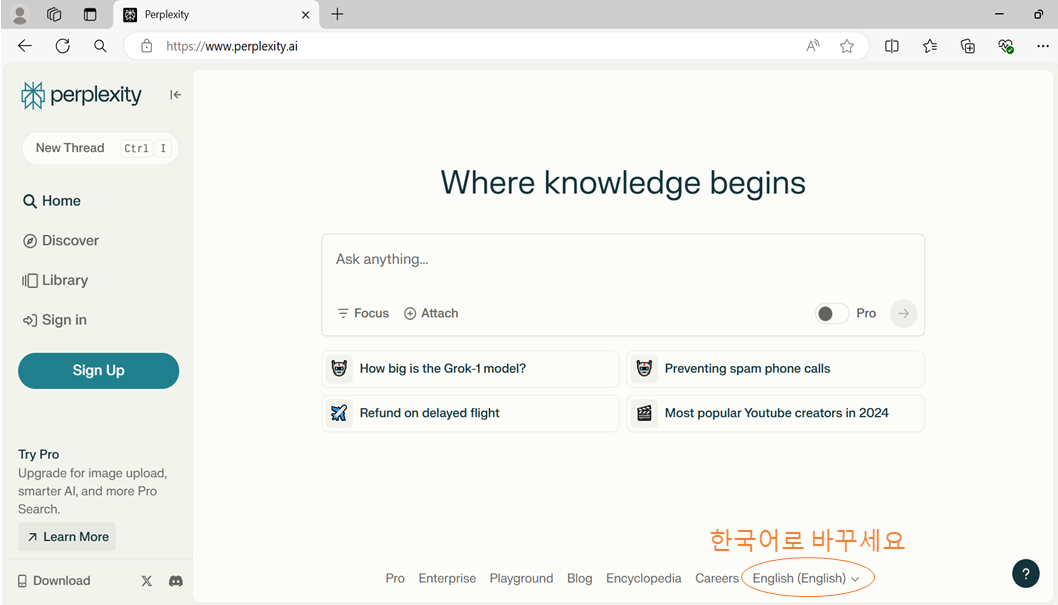Open the Workspaces icon
The width and height of the screenshot is (1058, 605).
55,14
